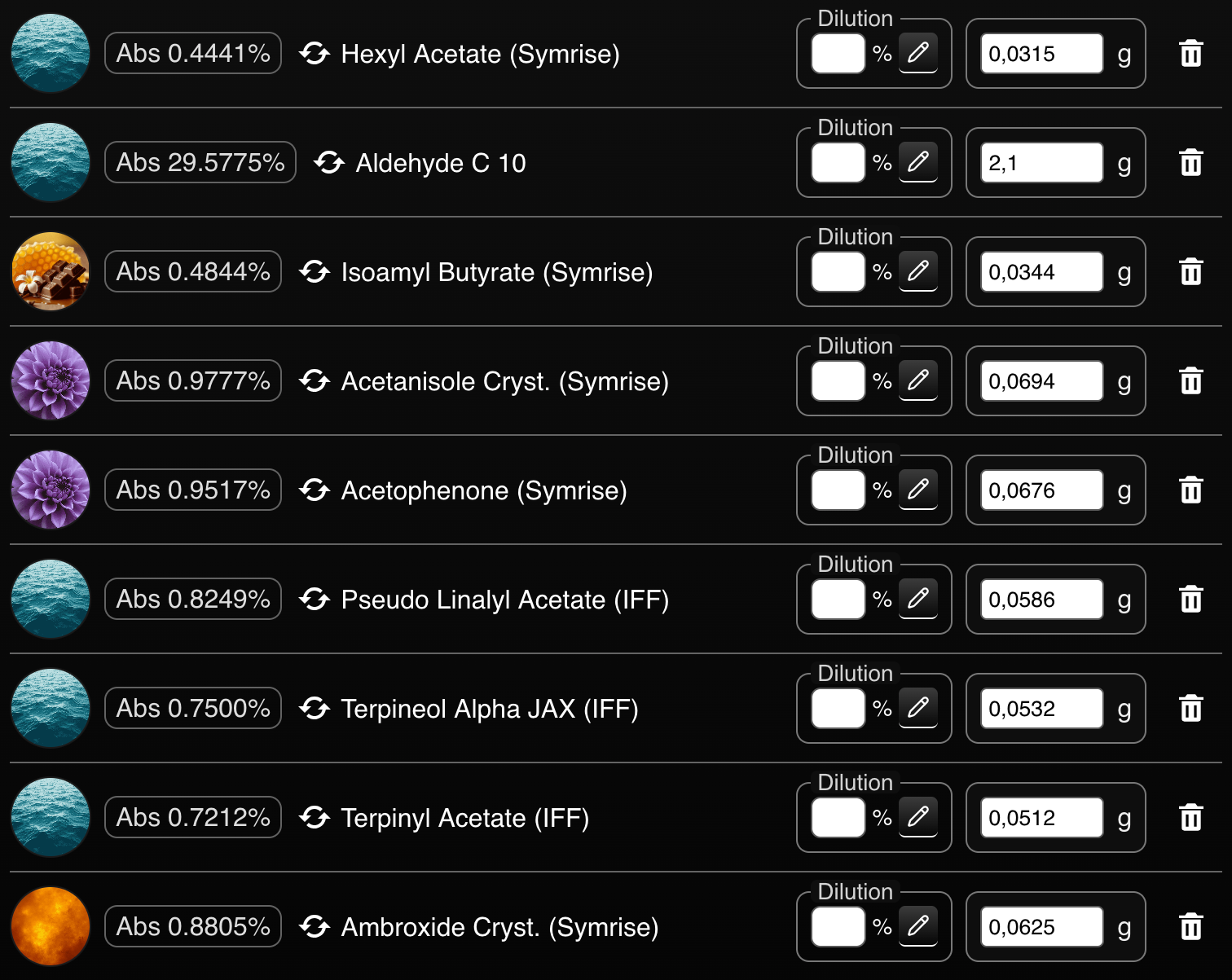This screenshot has height=980, width=1232.
Task: Click the swap icon next to Aldehyde C 10
Action: 328,162
